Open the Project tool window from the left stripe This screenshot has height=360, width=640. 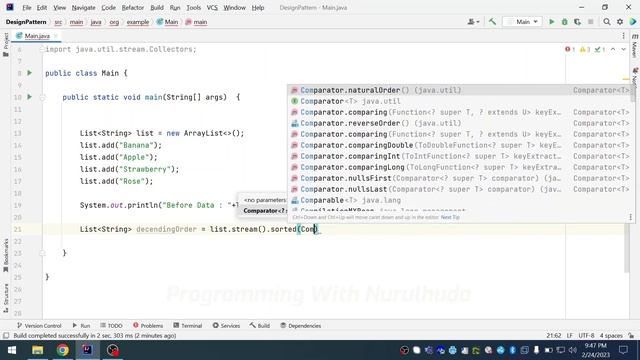[6, 44]
